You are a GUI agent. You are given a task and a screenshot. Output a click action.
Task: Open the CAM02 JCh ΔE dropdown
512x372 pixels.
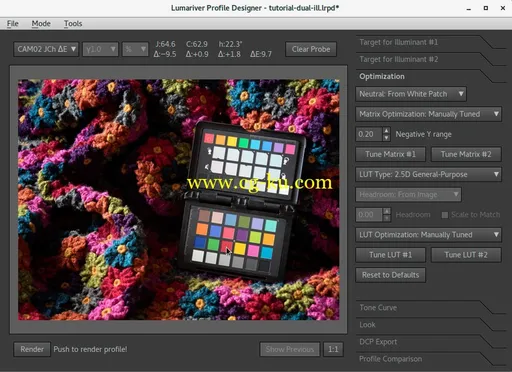pos(46,49)
